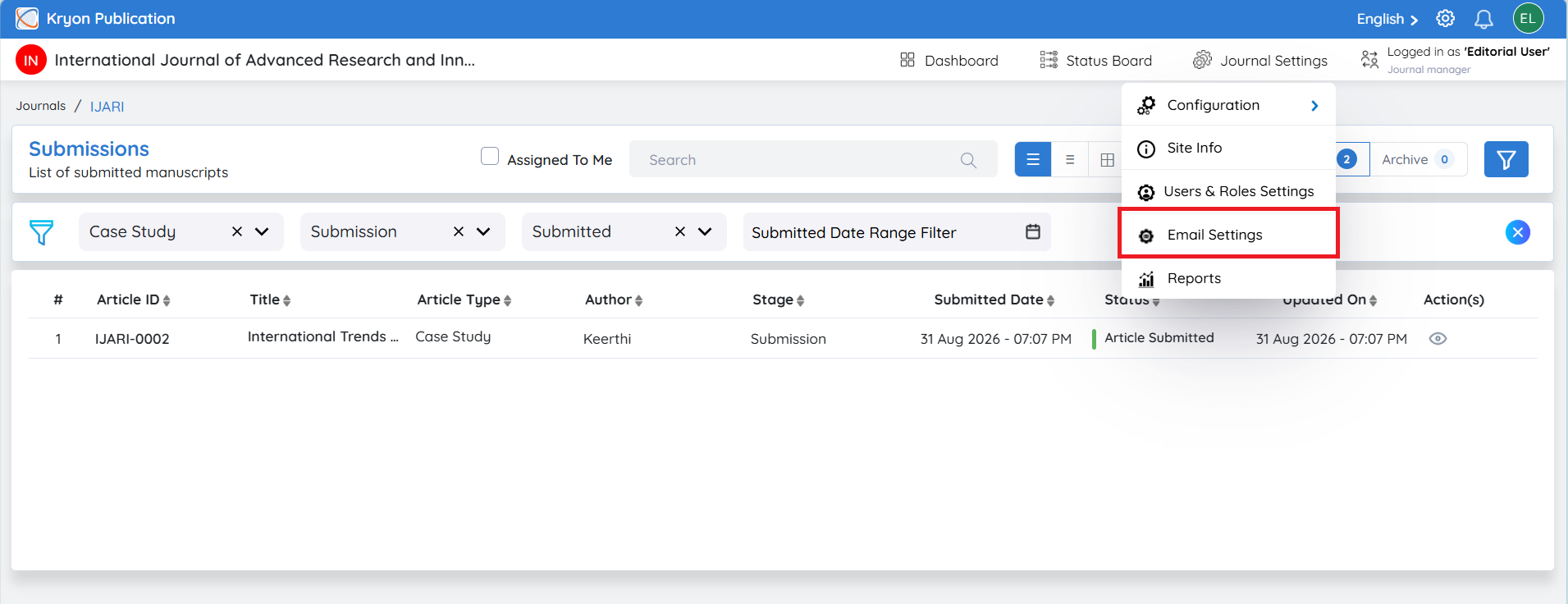This screenshot has height=604, width=1568.
Task: Switch to the Archive tab
Action: click(x=1418, y=159)
